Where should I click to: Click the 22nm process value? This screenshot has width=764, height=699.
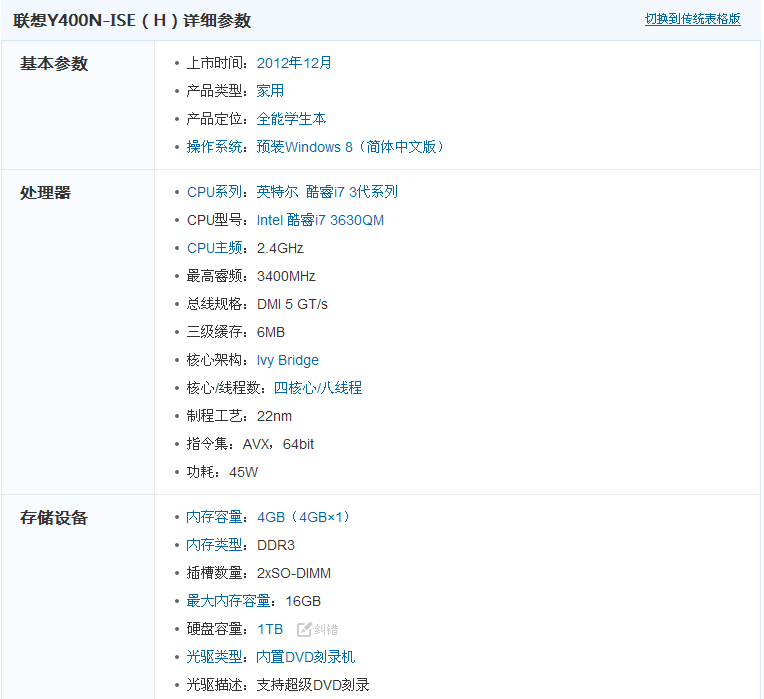(274, 416)
